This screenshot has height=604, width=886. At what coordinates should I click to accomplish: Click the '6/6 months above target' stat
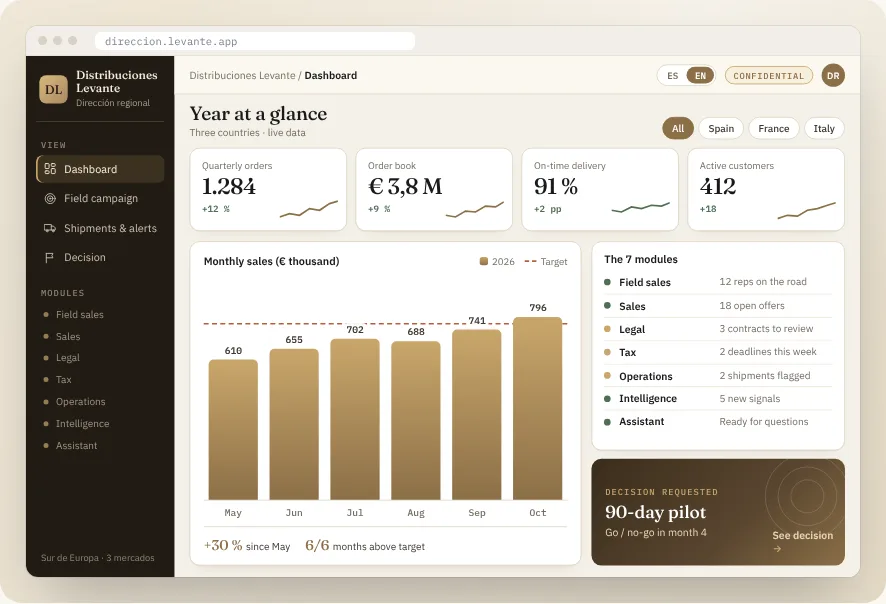(365, 545)
